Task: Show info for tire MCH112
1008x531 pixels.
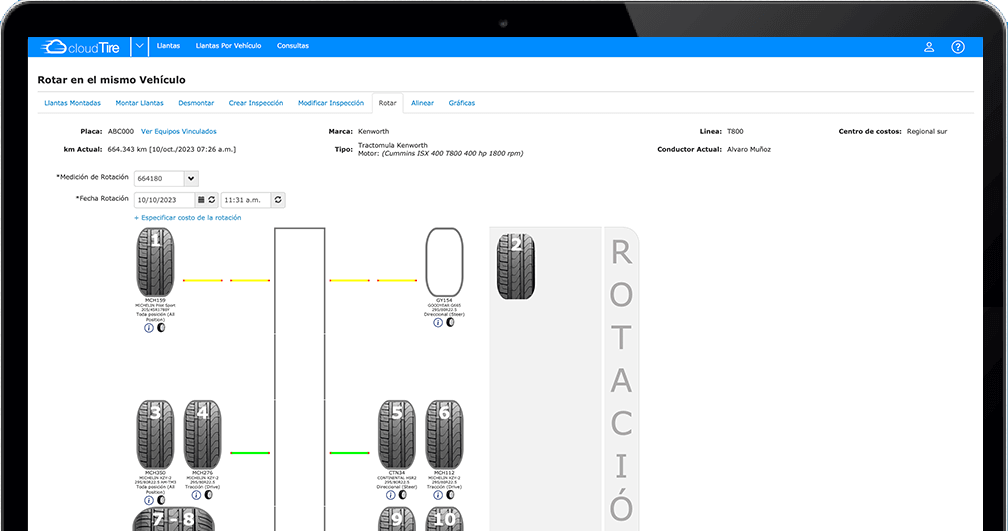Action: point(438,495)
